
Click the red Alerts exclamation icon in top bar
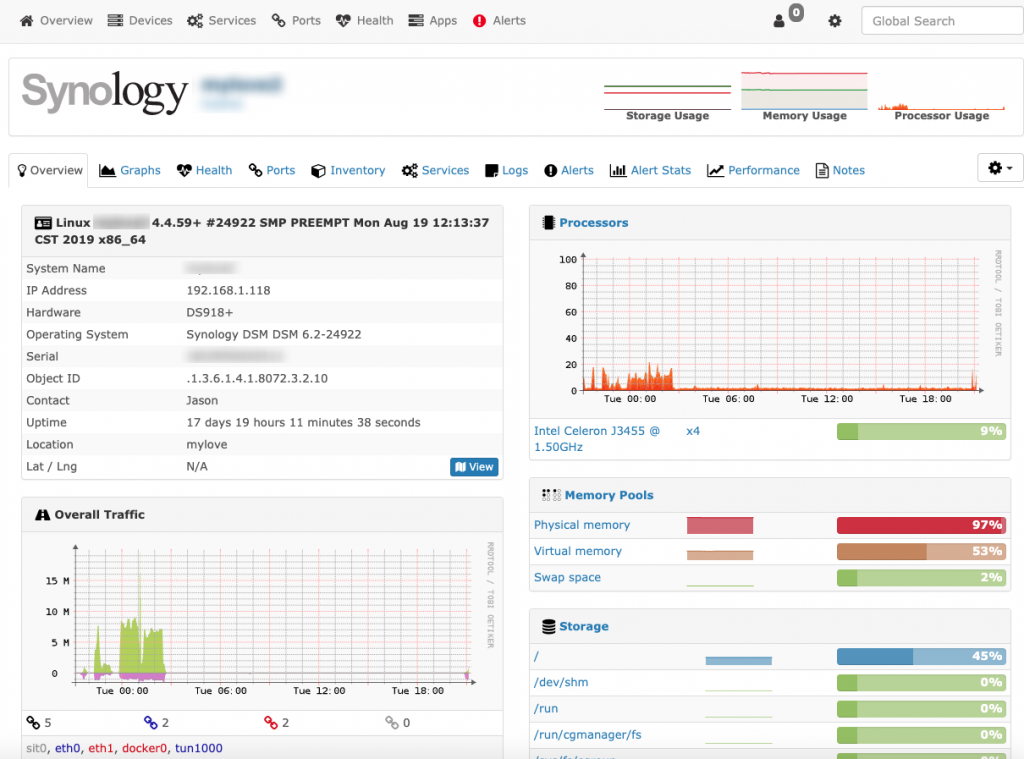pyautogui.click(x=479, y=21)
